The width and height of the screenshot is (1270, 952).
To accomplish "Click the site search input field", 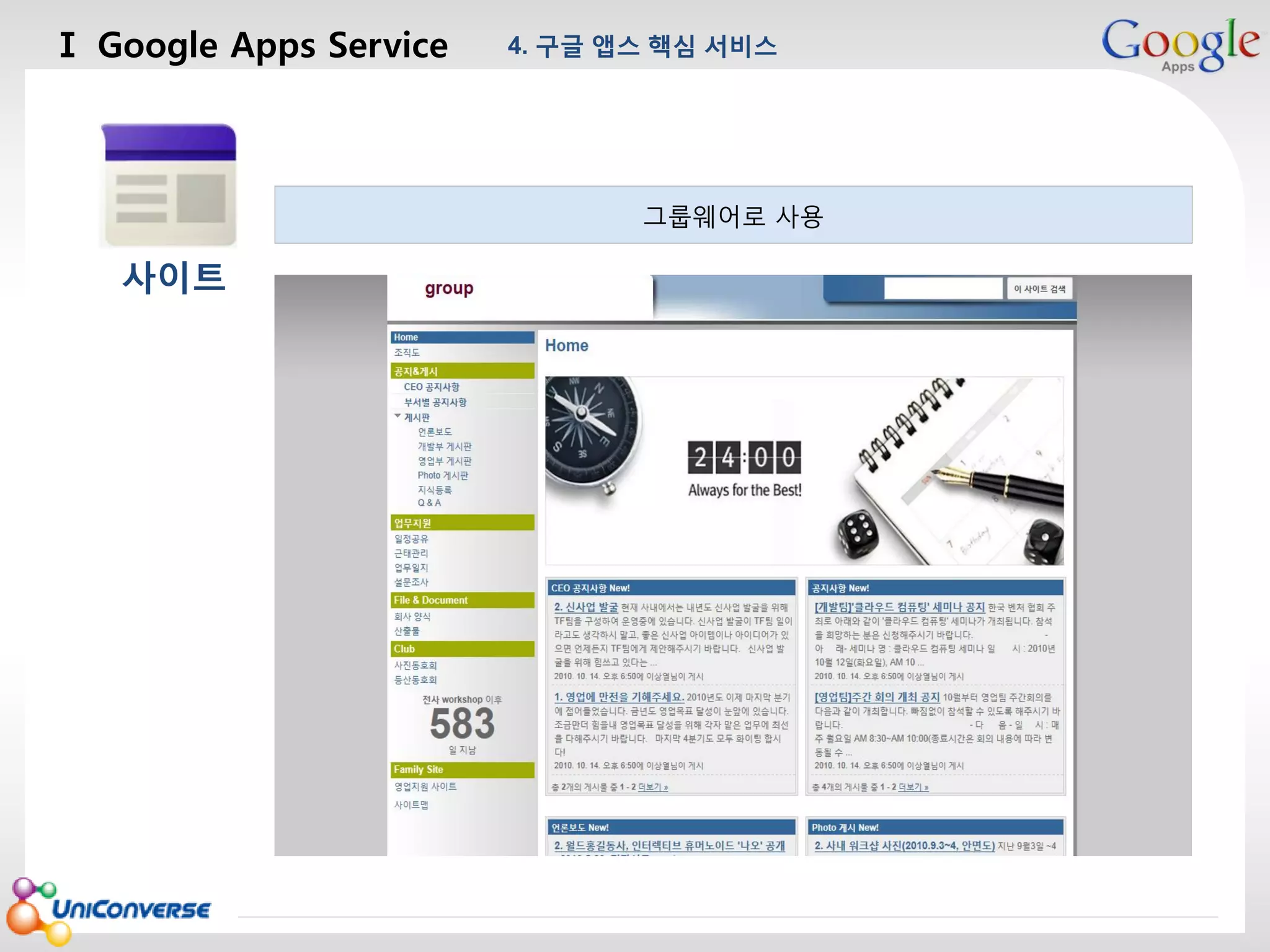I will coord(943,288).
